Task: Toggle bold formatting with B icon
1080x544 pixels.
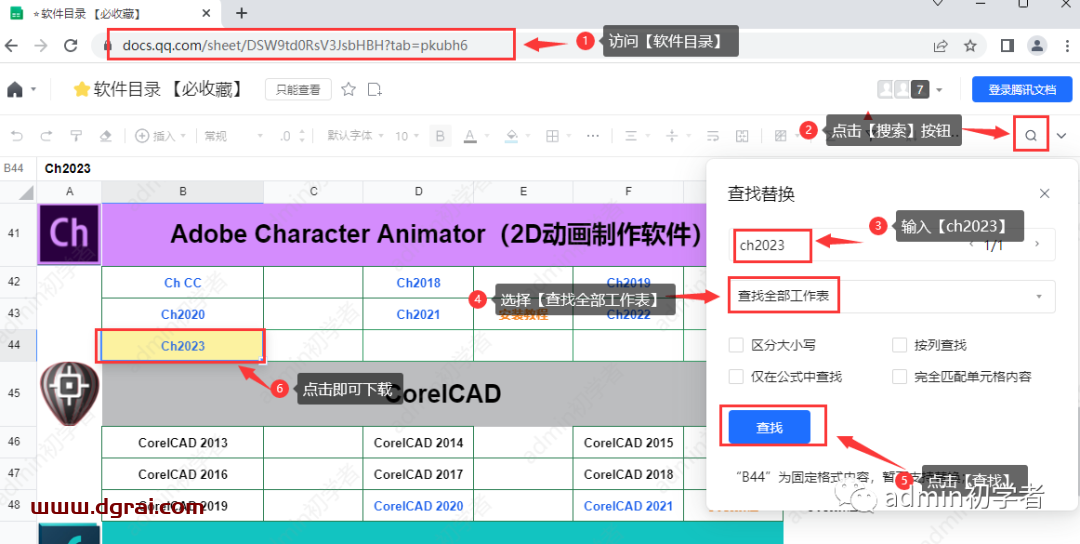Action: (x=440, y=136)
